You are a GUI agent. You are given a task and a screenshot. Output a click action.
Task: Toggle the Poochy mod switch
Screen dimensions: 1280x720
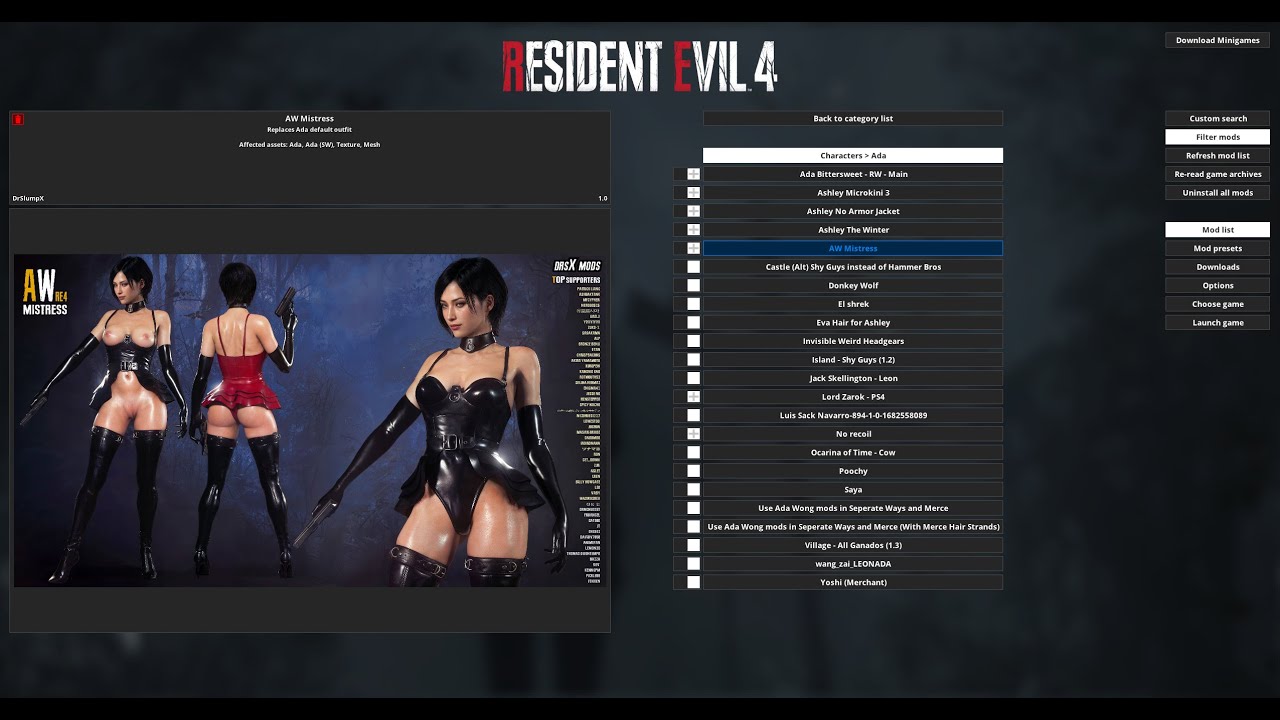tap(693, 471)
